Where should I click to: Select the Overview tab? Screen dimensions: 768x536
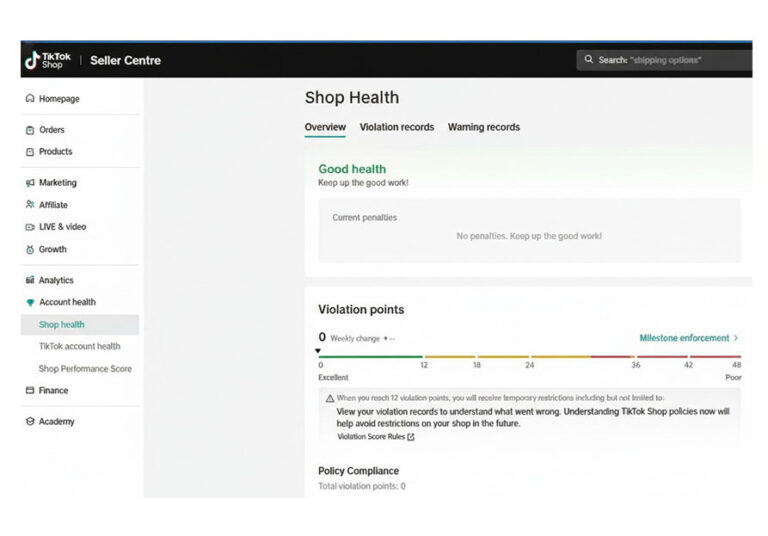325,127
